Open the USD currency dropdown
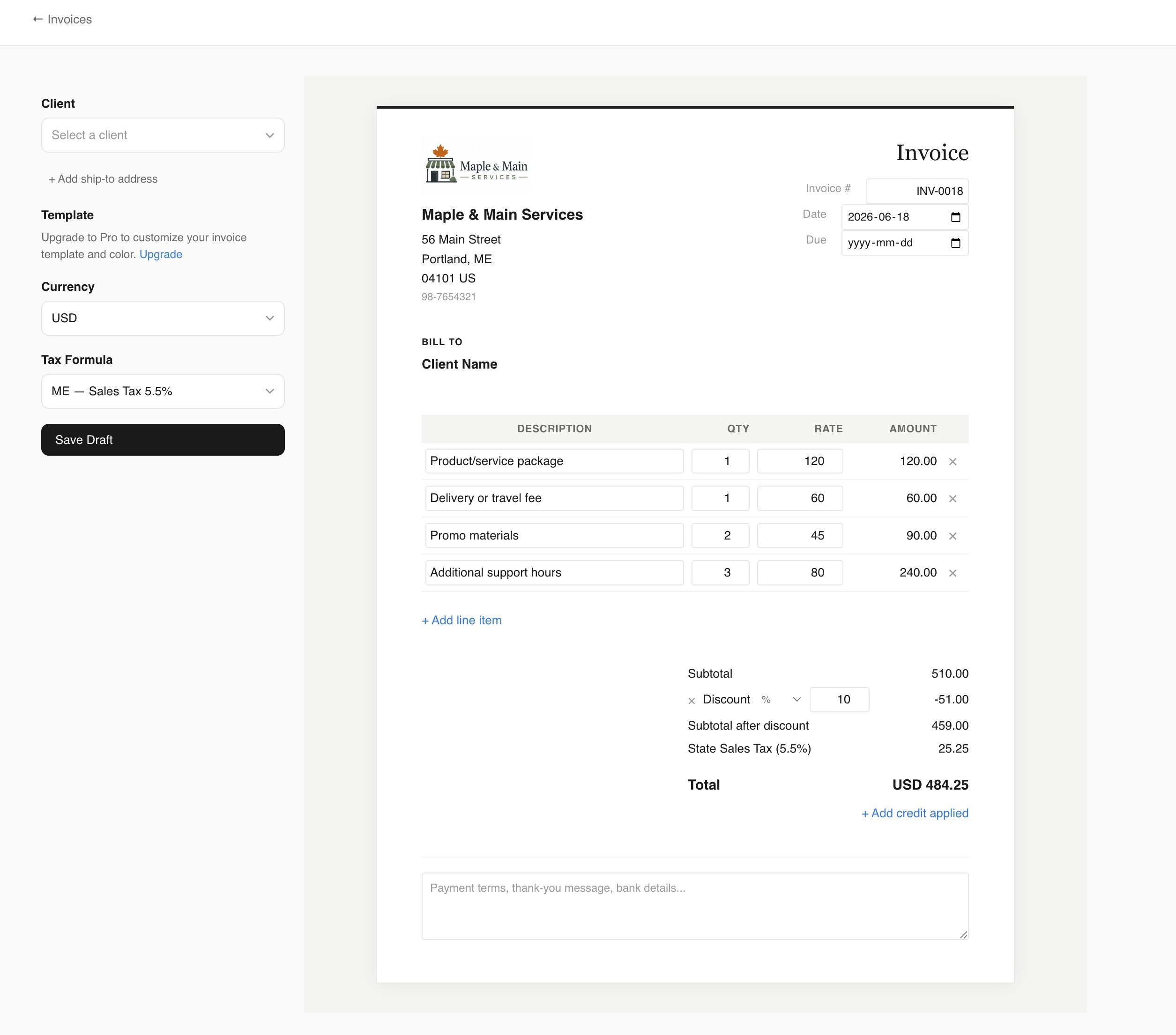 click(163, 318)
